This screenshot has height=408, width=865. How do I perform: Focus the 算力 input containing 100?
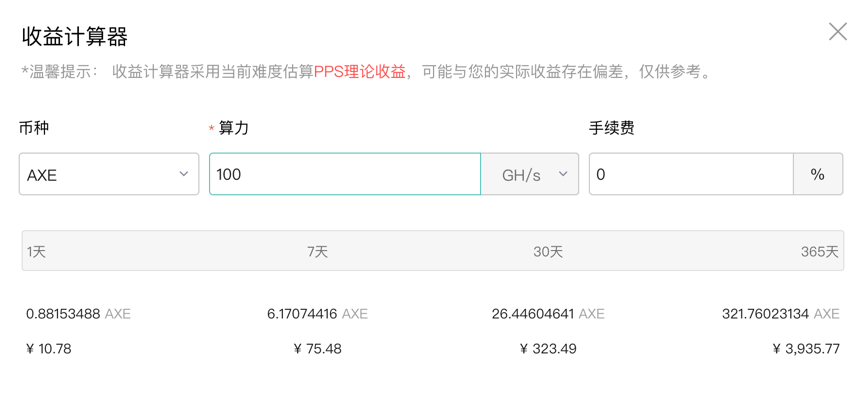(344, 174)
